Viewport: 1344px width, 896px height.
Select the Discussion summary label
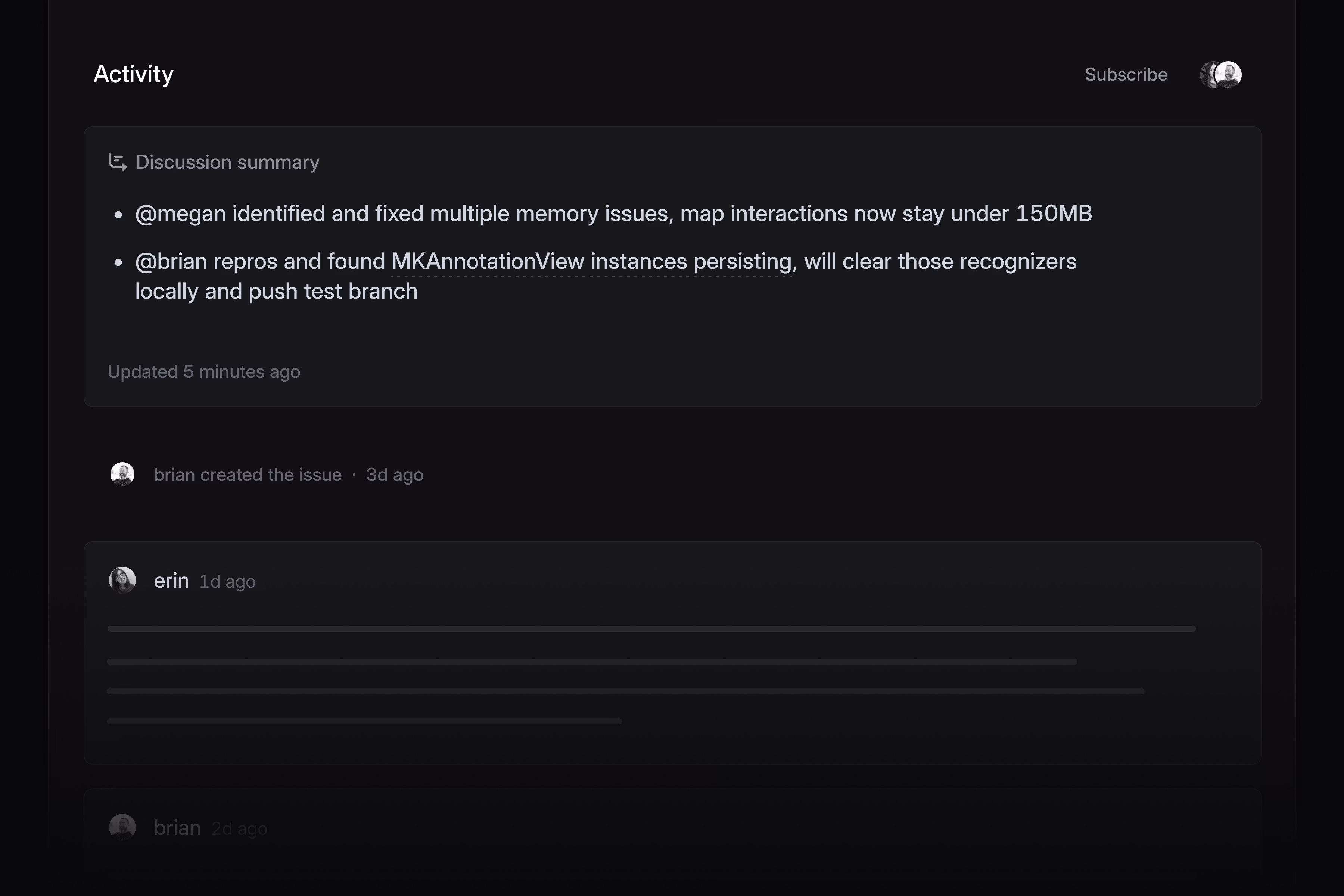coord(227,162)
